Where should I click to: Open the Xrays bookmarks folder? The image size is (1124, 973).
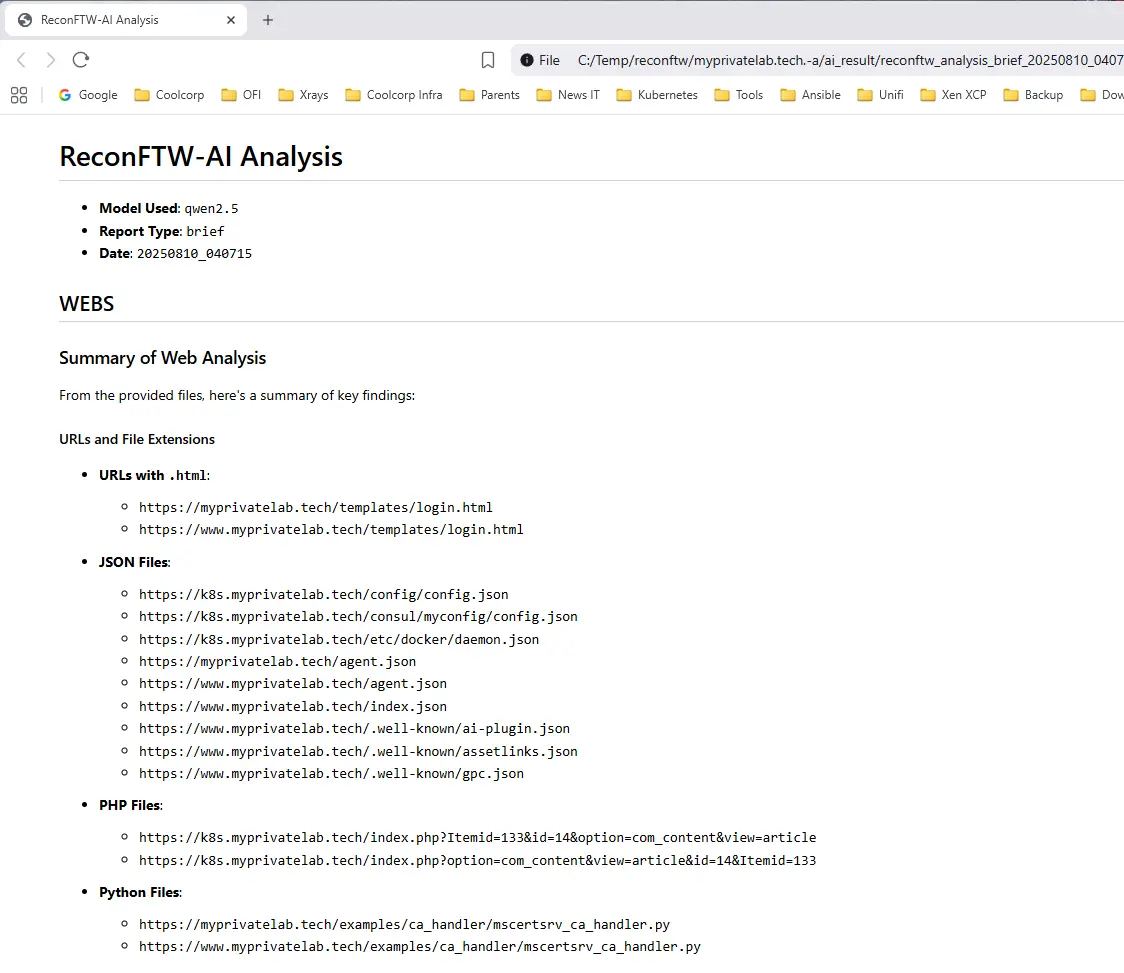[303, 95]
